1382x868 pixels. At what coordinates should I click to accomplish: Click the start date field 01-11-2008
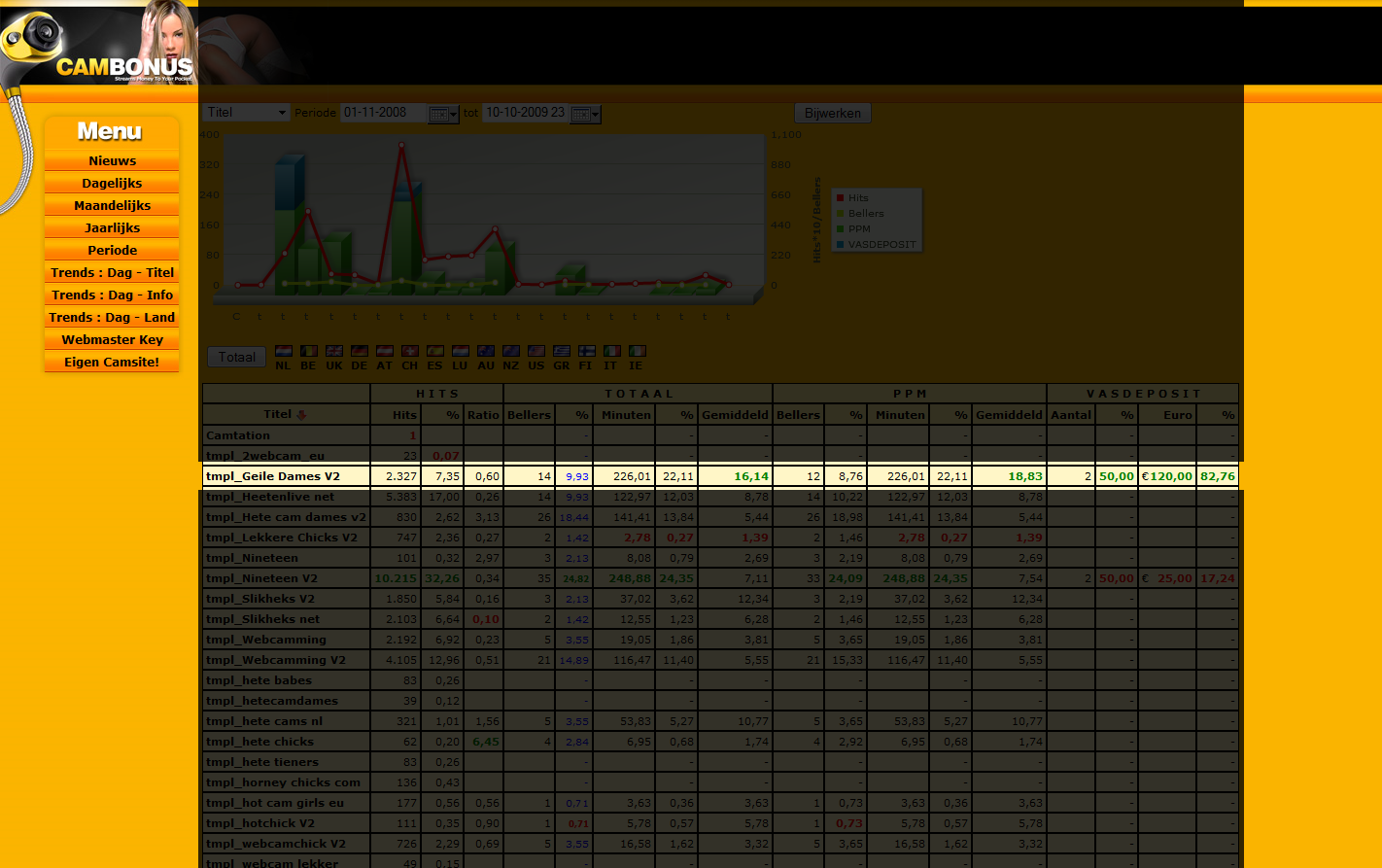coord(384,113)
